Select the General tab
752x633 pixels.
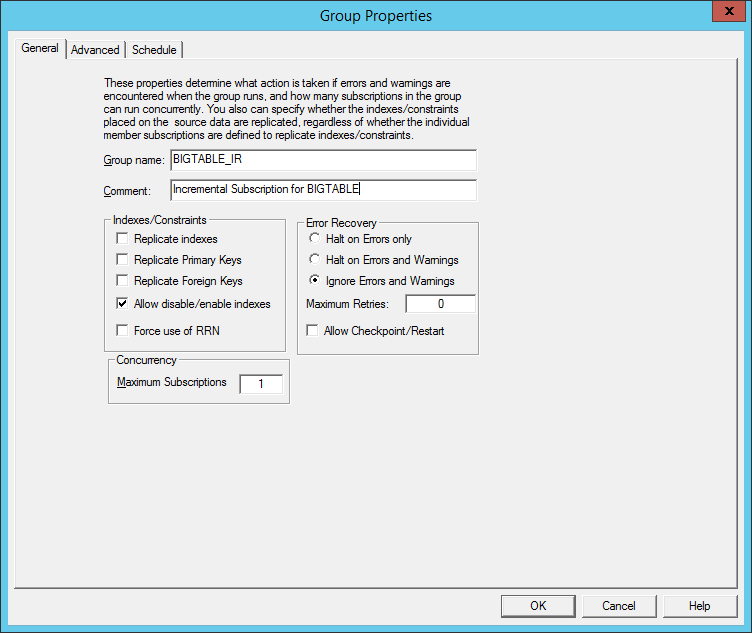tap(40, 49)
